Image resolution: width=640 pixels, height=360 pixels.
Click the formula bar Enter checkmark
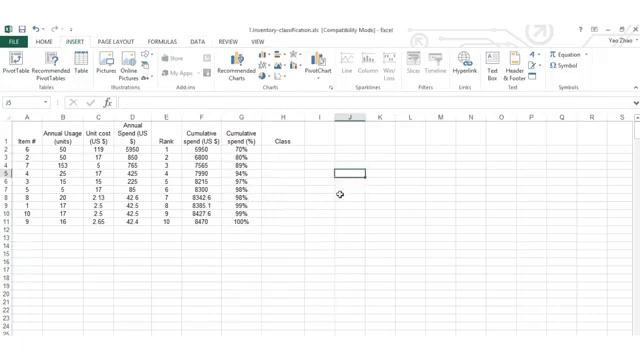click(91, 102)
